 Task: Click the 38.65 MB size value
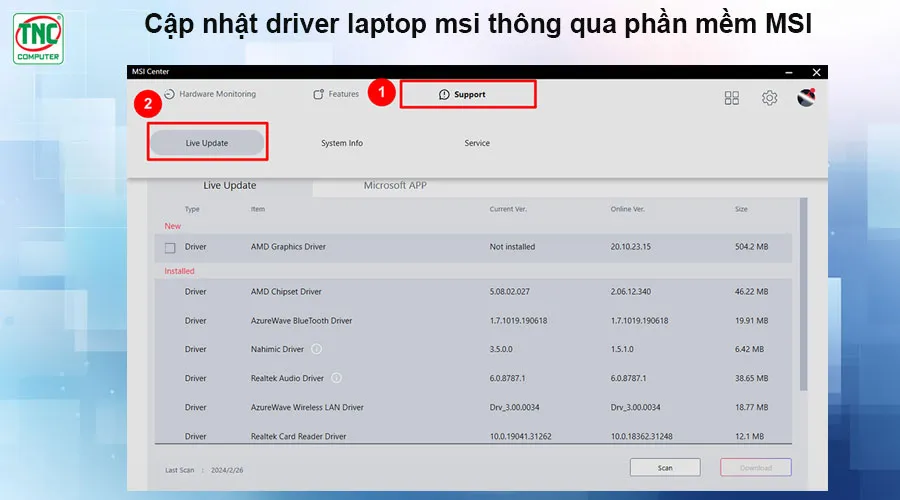[x=751, y=378]
